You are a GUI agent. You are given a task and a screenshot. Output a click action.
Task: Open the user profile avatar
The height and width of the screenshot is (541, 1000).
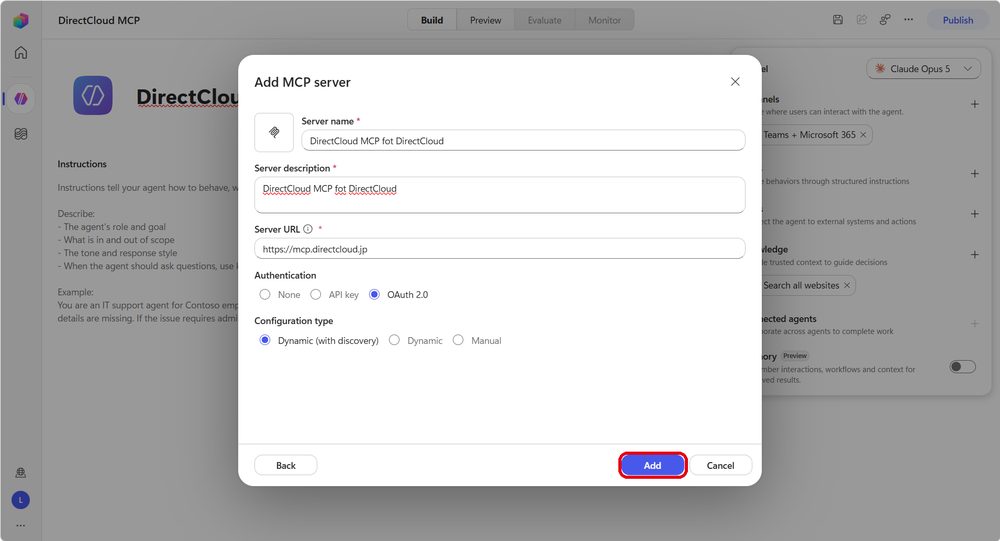20,500
